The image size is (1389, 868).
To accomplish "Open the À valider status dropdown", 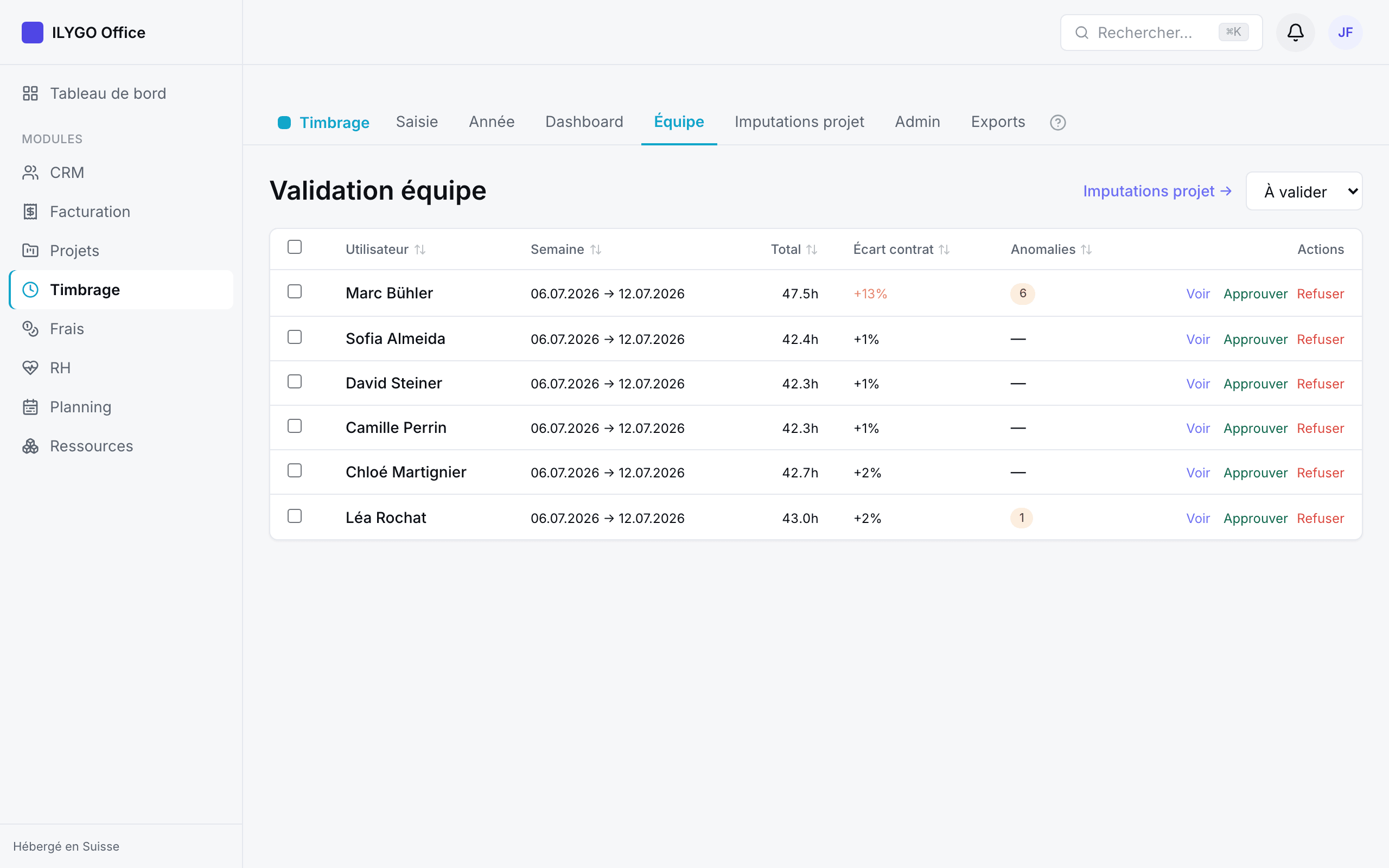I will (x=1303, y=191).
